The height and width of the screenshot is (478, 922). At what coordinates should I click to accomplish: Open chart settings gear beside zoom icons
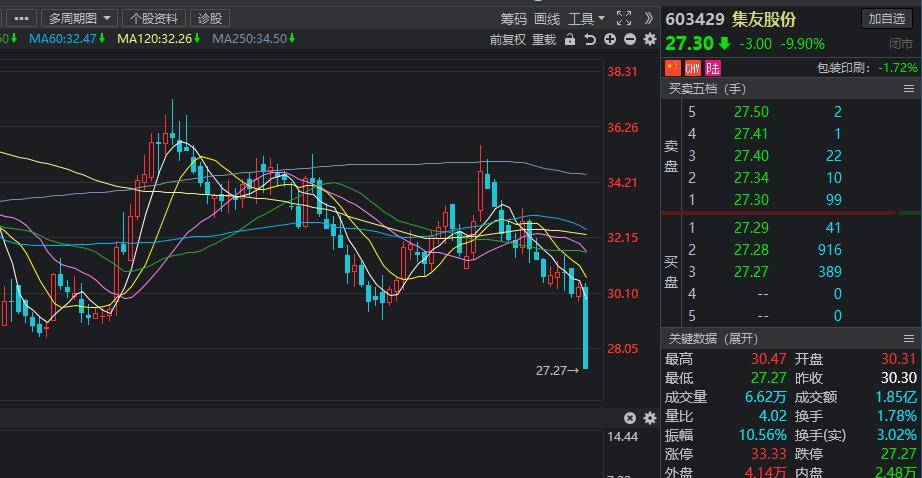650,39
